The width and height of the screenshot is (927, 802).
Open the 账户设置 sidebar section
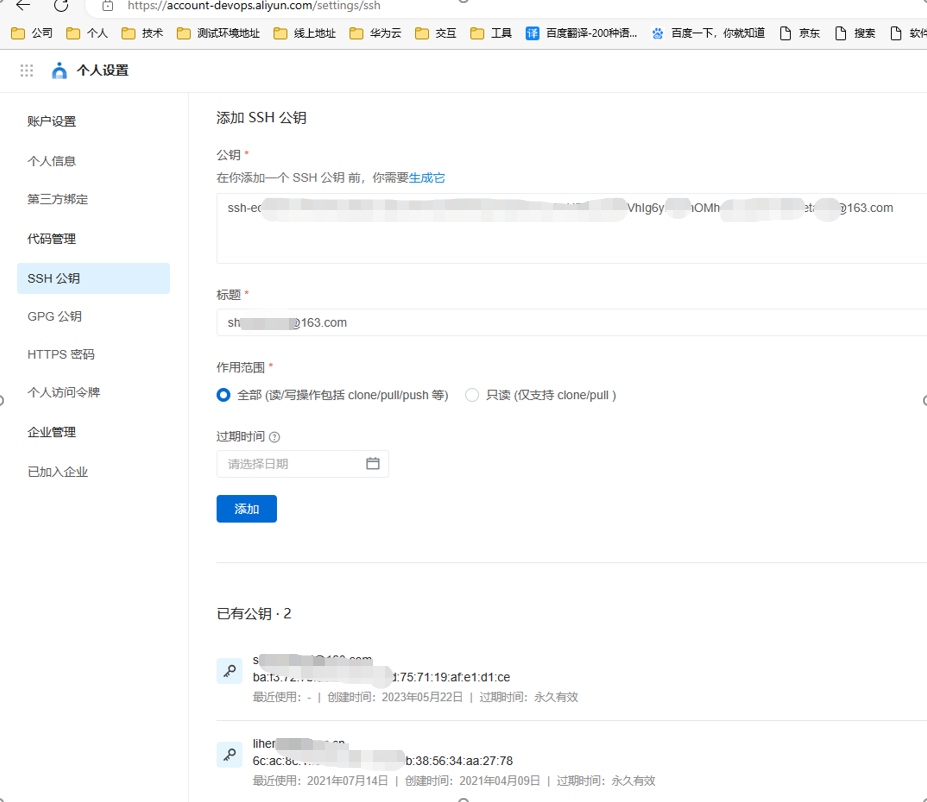point(53,121)
